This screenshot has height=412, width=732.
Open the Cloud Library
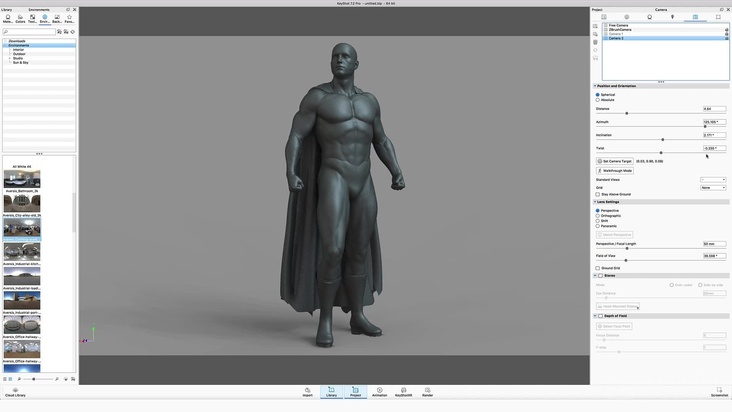point(15,392)
